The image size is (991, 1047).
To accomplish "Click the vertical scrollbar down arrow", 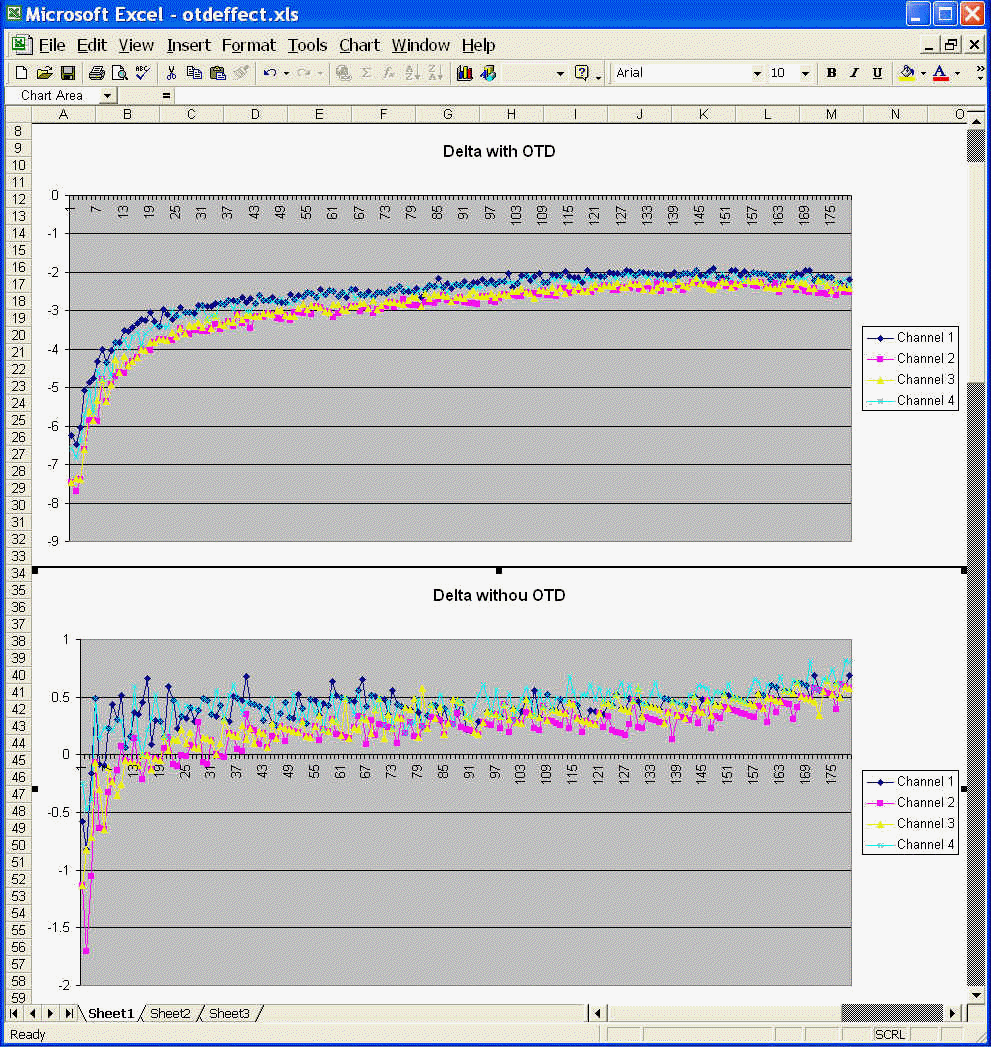I will (x=976, y=995).
